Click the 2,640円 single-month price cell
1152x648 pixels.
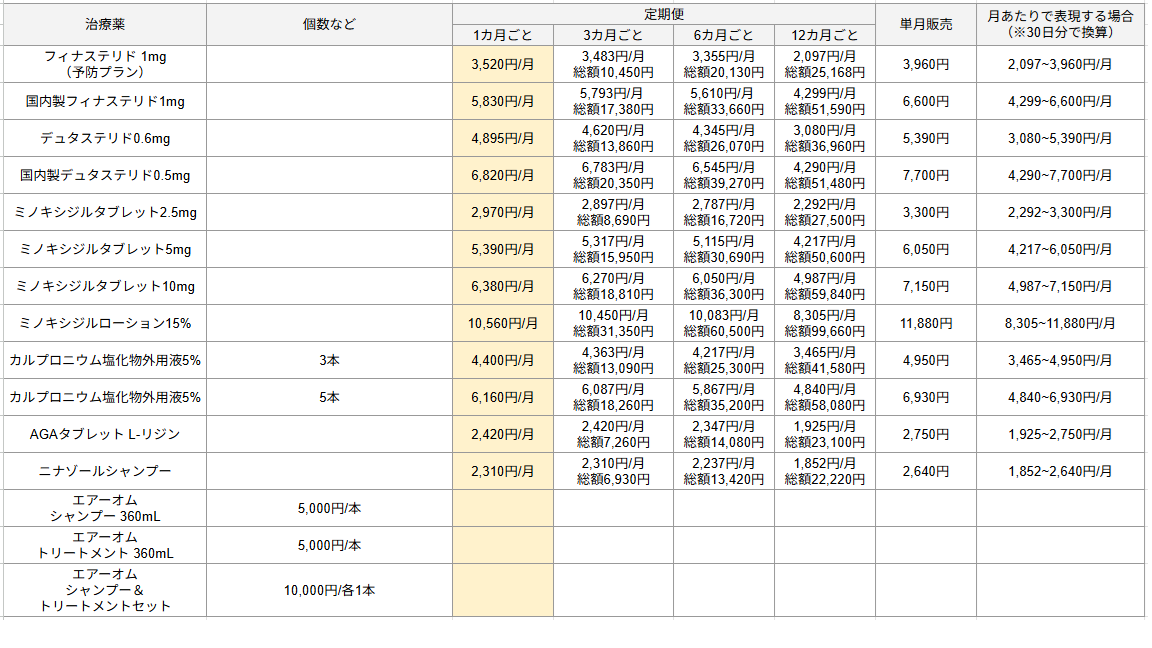[x=926, y=472]
